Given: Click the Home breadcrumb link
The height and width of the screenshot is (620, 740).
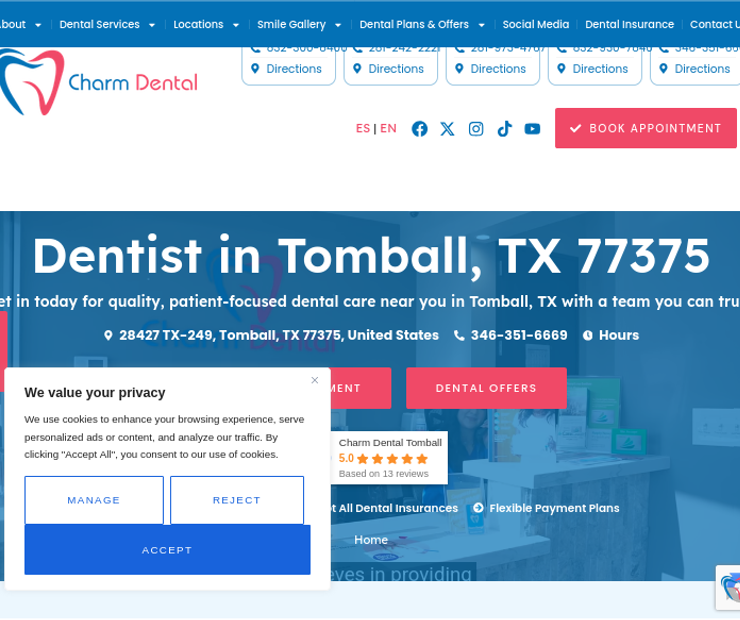Looking at the screenshot, I should pyautogui.click(x=371, y=540).
